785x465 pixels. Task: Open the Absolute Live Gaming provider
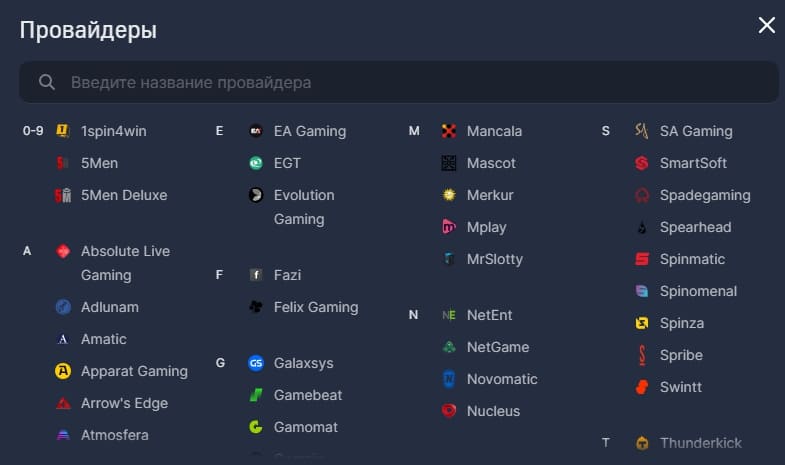click(125, 263)
